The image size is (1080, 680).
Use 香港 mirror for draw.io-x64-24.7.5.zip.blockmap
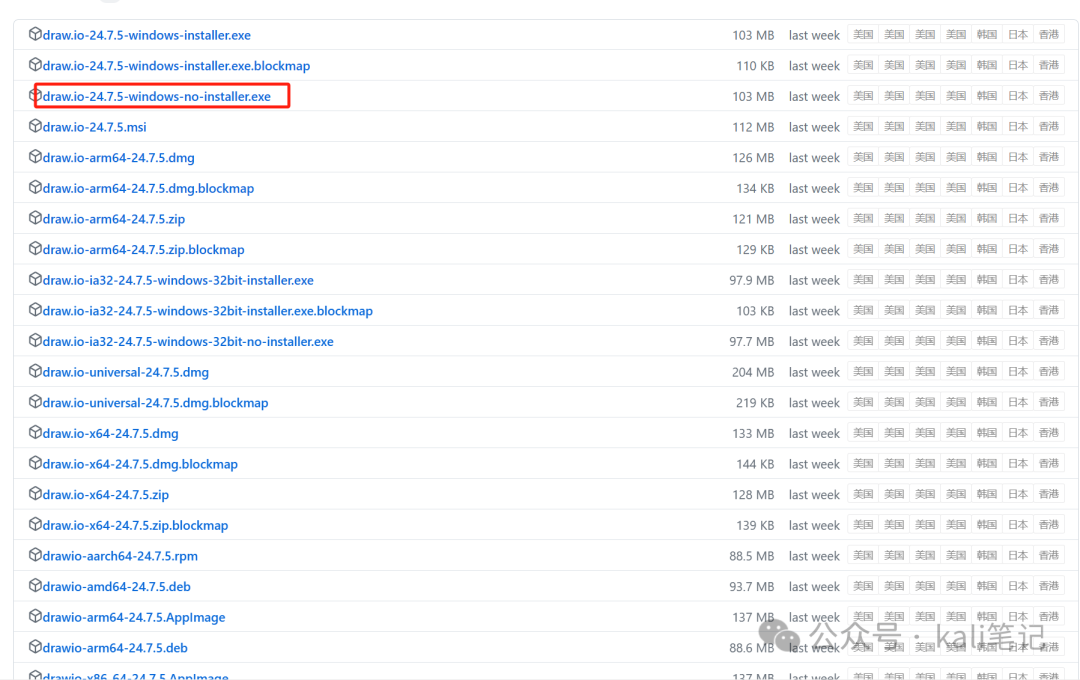click(1049, 525)
